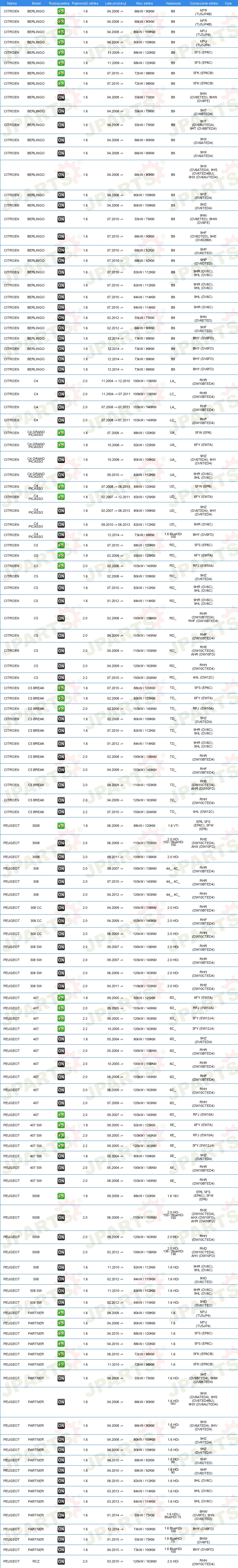Image resolution: width=238 pixels, height=1568 pixels.
Task: Click the ON icon in the C4 Grand Picasso 09.2010 row
Action: 61,475
